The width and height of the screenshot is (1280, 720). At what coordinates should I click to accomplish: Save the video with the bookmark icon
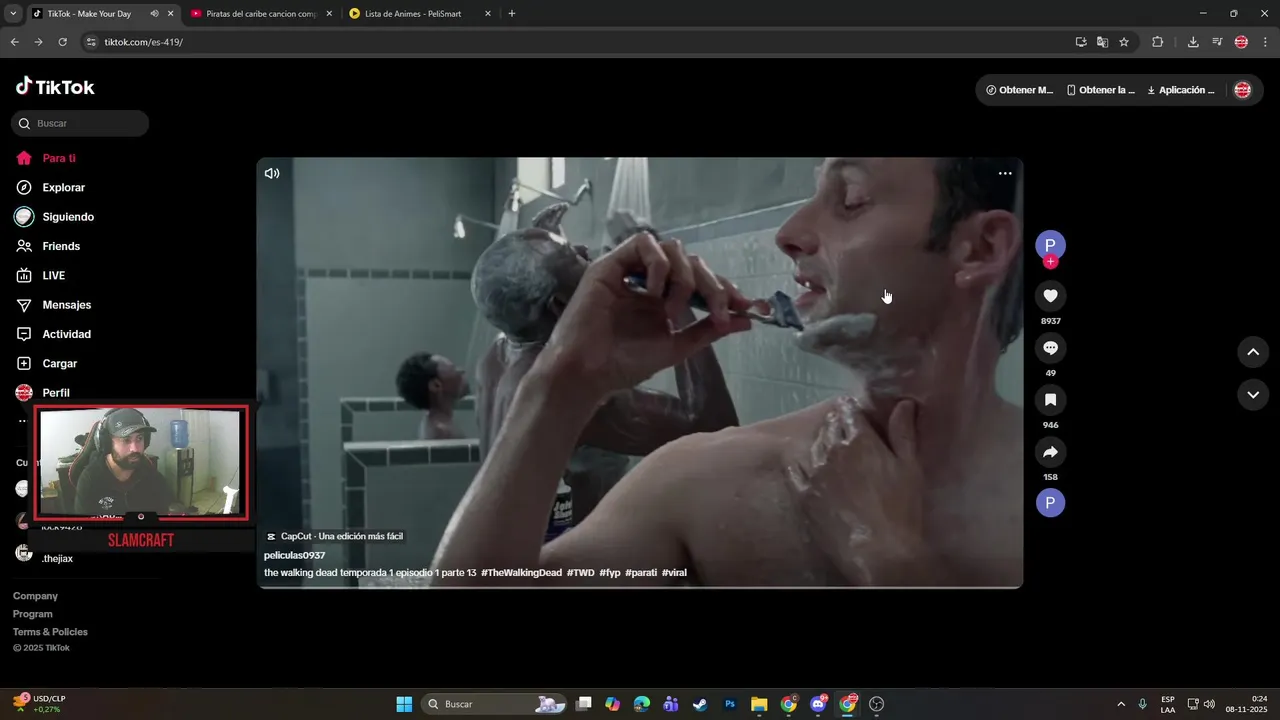pyautogui.click(x=1050, y=400)
